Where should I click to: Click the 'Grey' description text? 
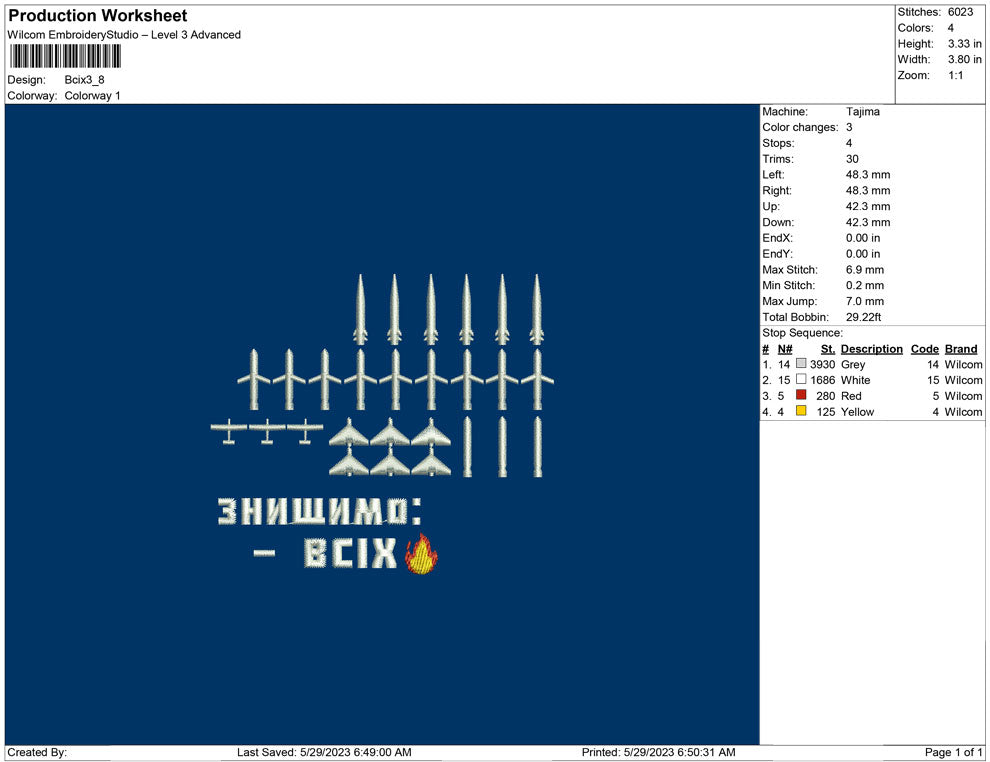853,364
